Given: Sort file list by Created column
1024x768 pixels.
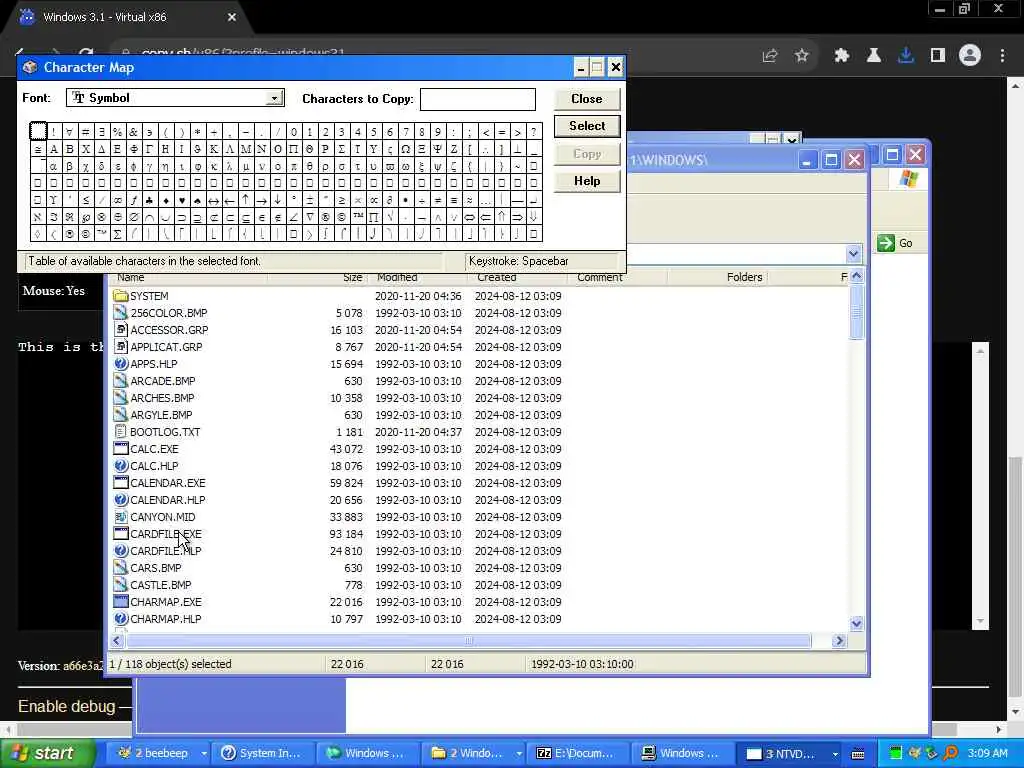Looking at the screenshot, I should tap(496, 278).
